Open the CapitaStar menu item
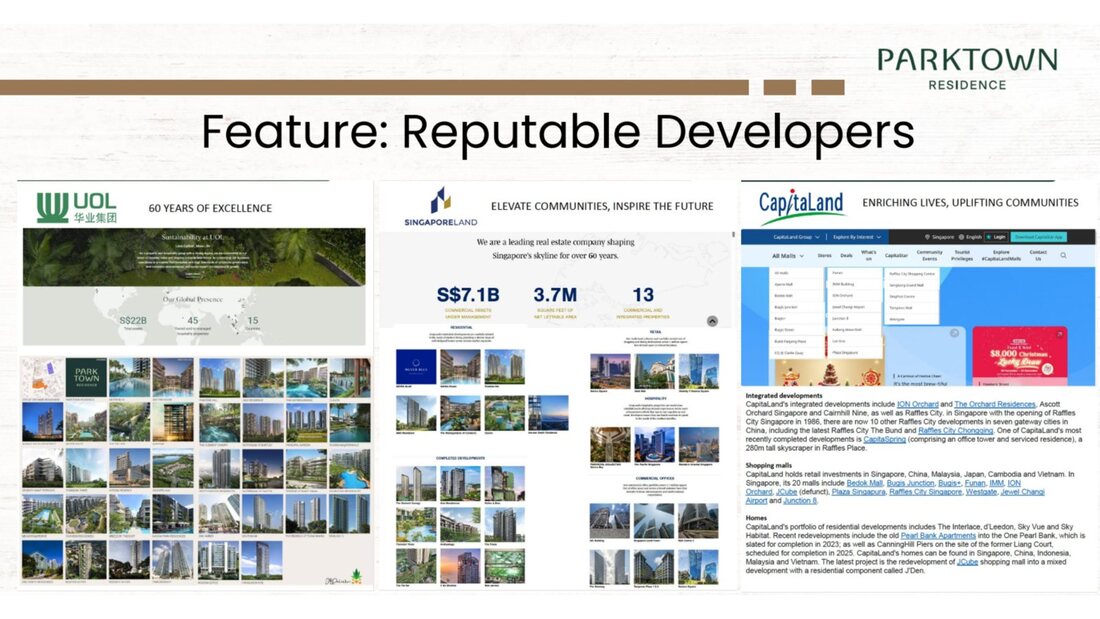This screenshot has width=1100, height=619. (x=897, y=255)
